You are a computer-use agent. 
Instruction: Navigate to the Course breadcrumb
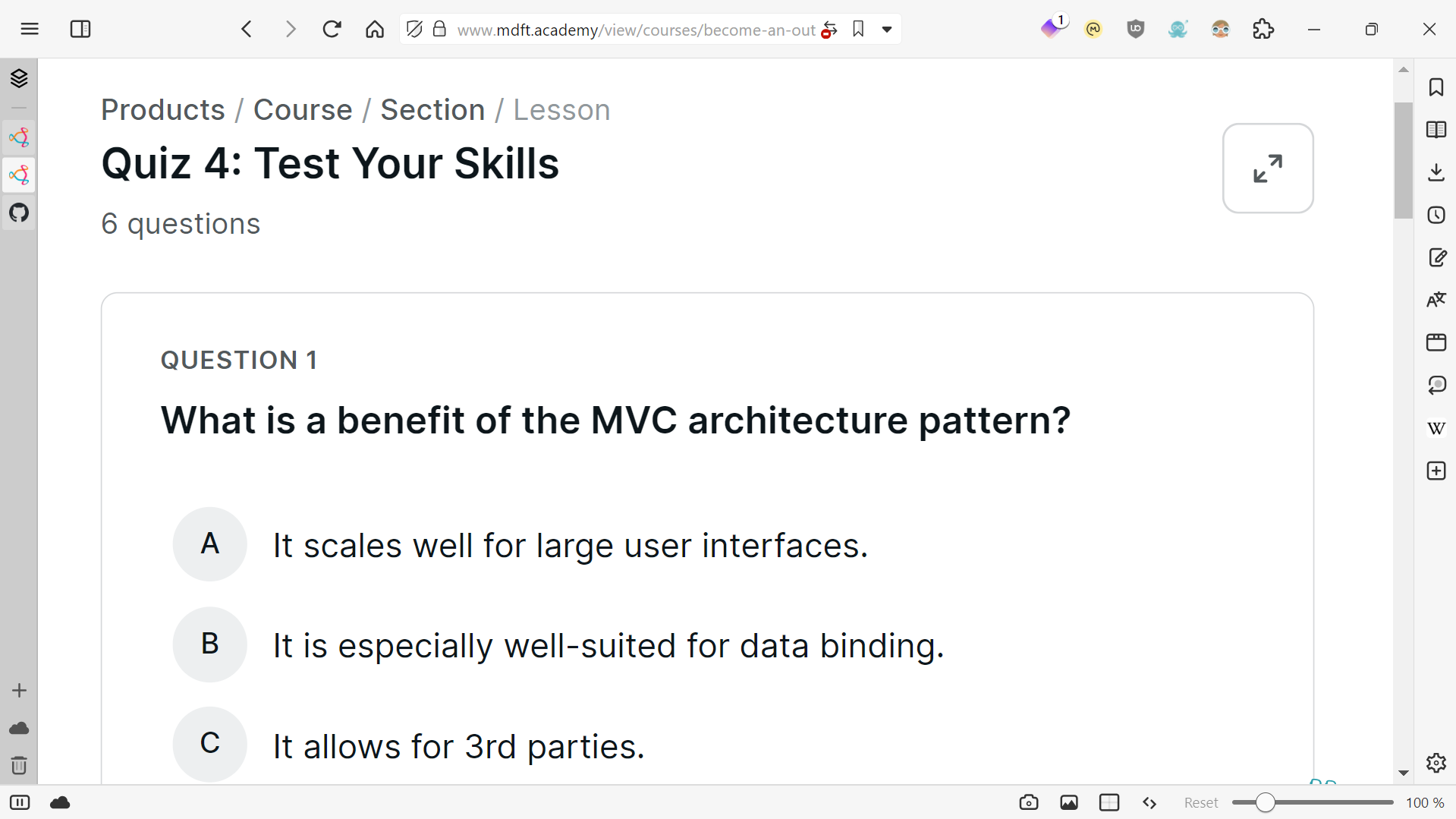click(303, 110)
